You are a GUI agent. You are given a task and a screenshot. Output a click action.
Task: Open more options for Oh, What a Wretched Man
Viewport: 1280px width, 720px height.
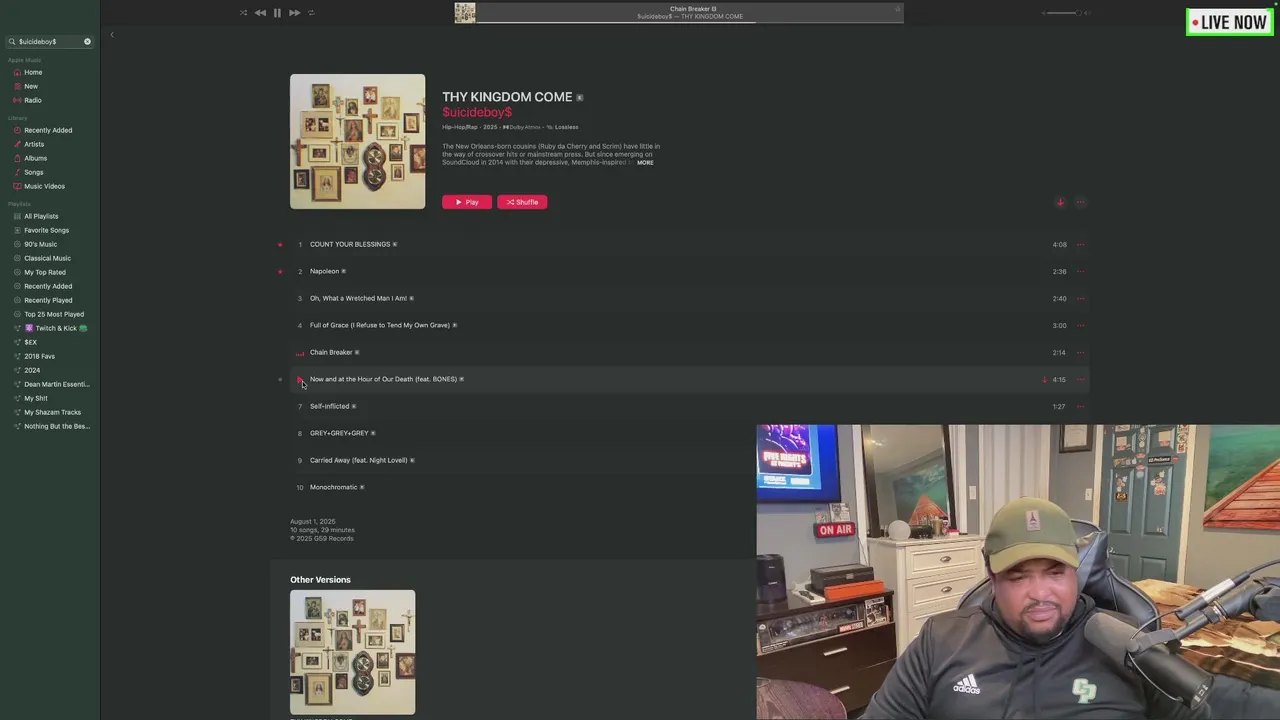pos(1080,298)
